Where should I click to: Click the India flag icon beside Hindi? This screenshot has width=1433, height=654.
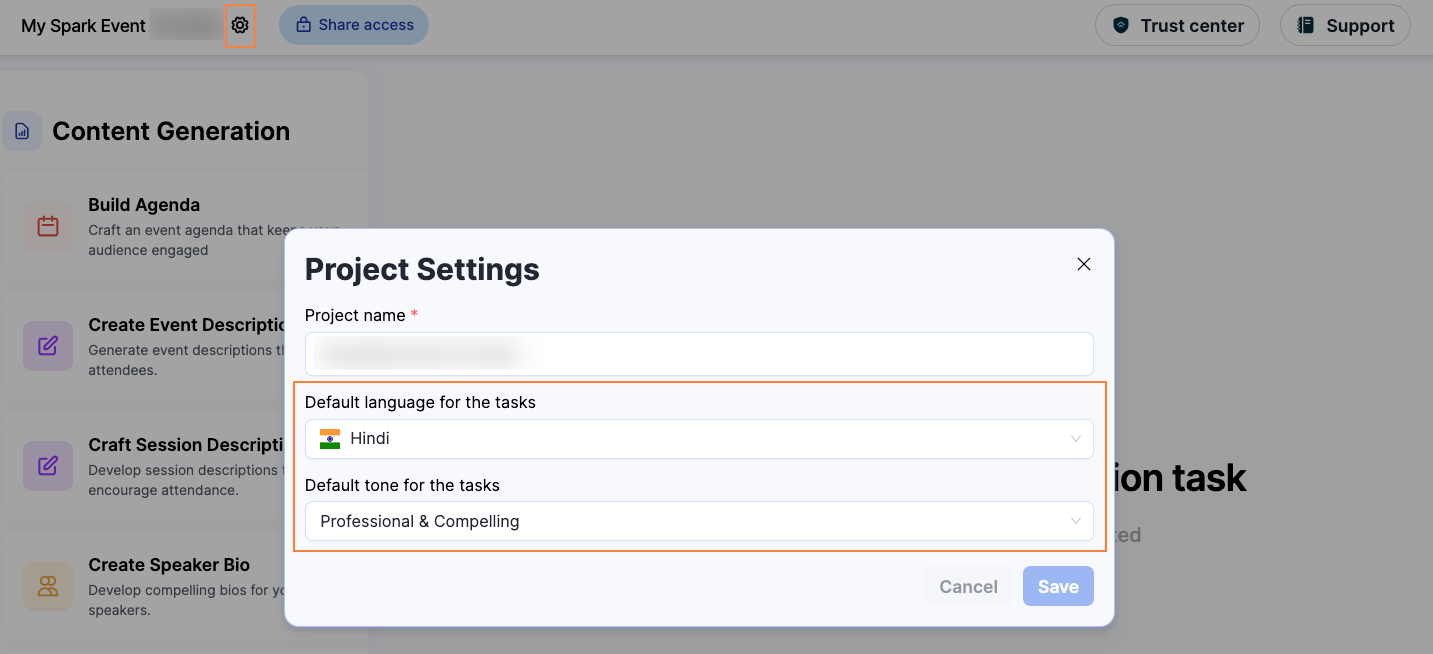coord(330,439)
